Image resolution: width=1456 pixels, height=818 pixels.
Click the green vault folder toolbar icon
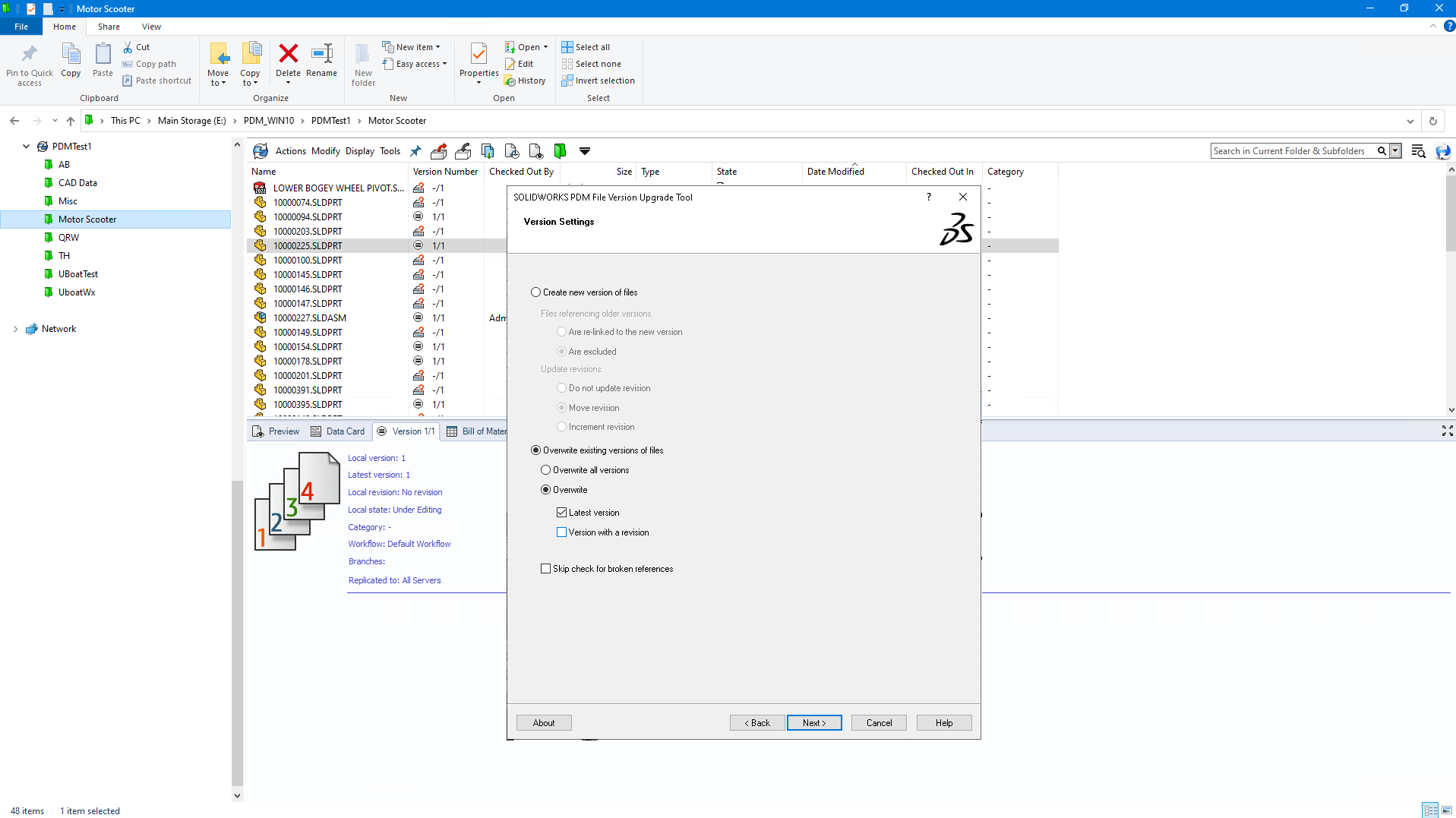tap(560, 151)
